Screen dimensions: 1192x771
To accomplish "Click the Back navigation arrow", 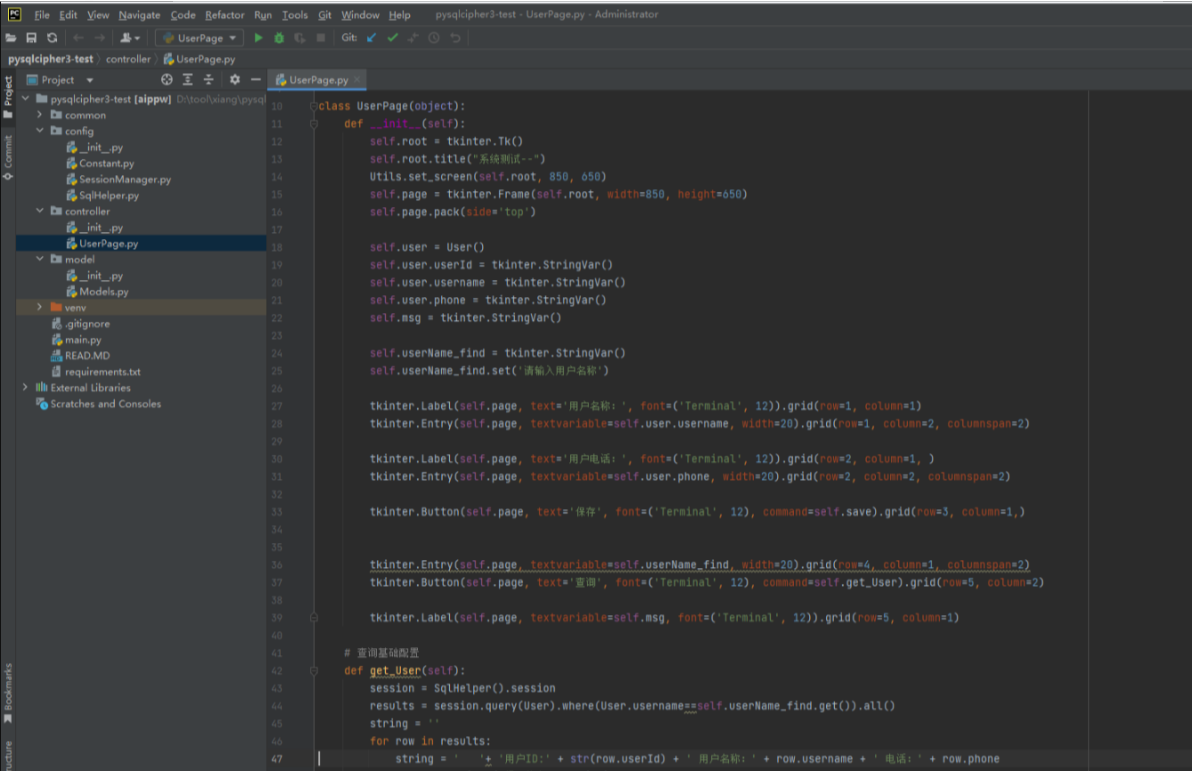I will (78, 38).
